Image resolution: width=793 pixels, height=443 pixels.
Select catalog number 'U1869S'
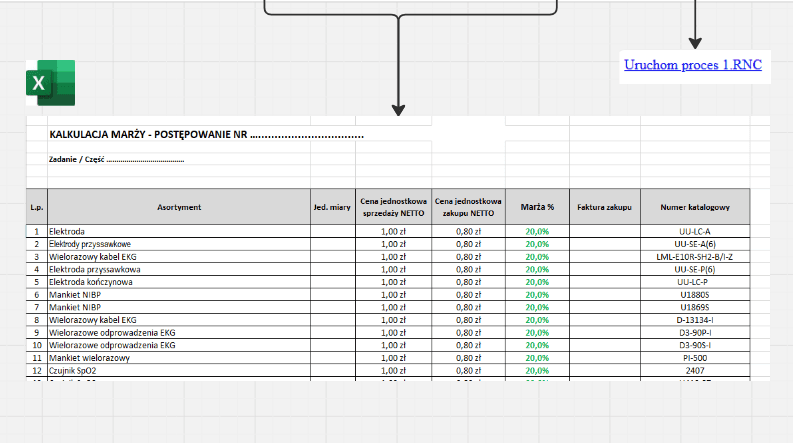(695, 307)
